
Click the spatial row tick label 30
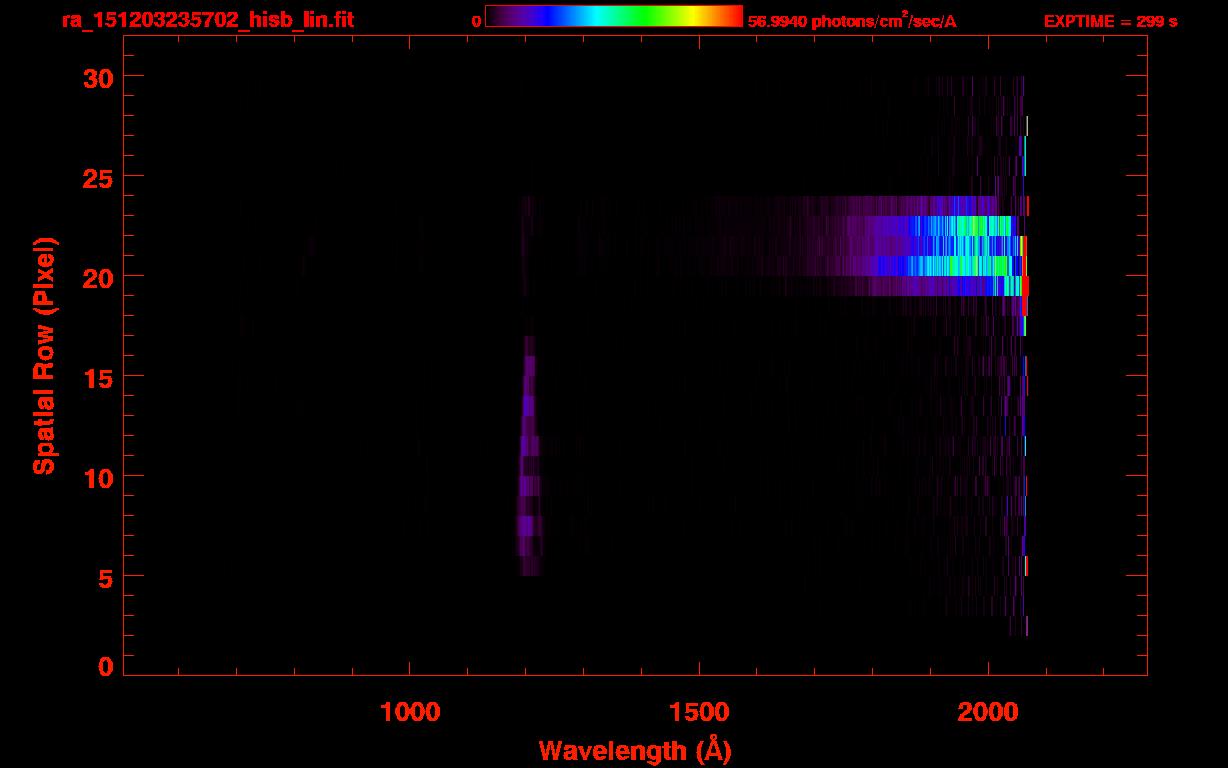tap(98, 77)
